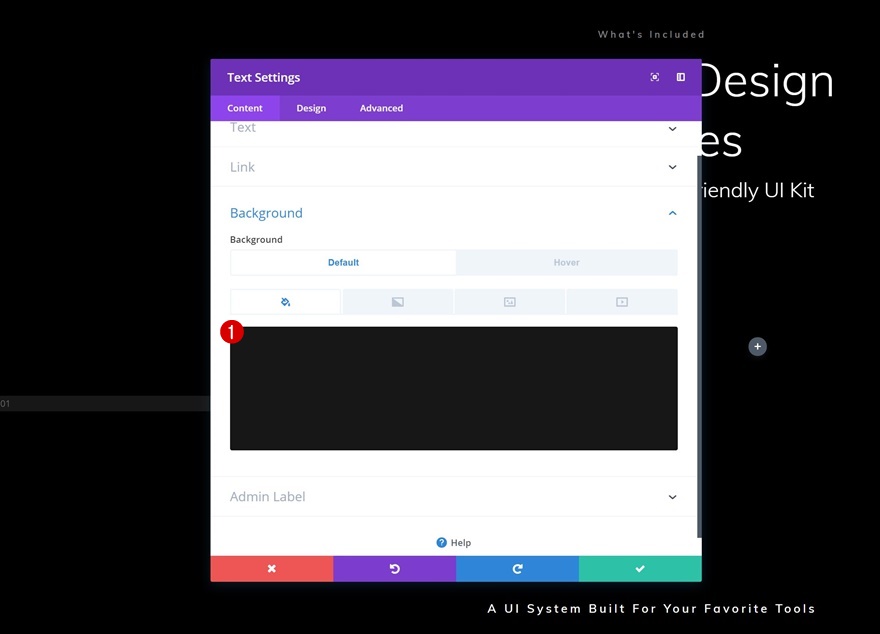Image resolution: width=880 pixels, height=634 pixels.
Task: Collapse the Background section chevron
Action: [x=672, y=213]
